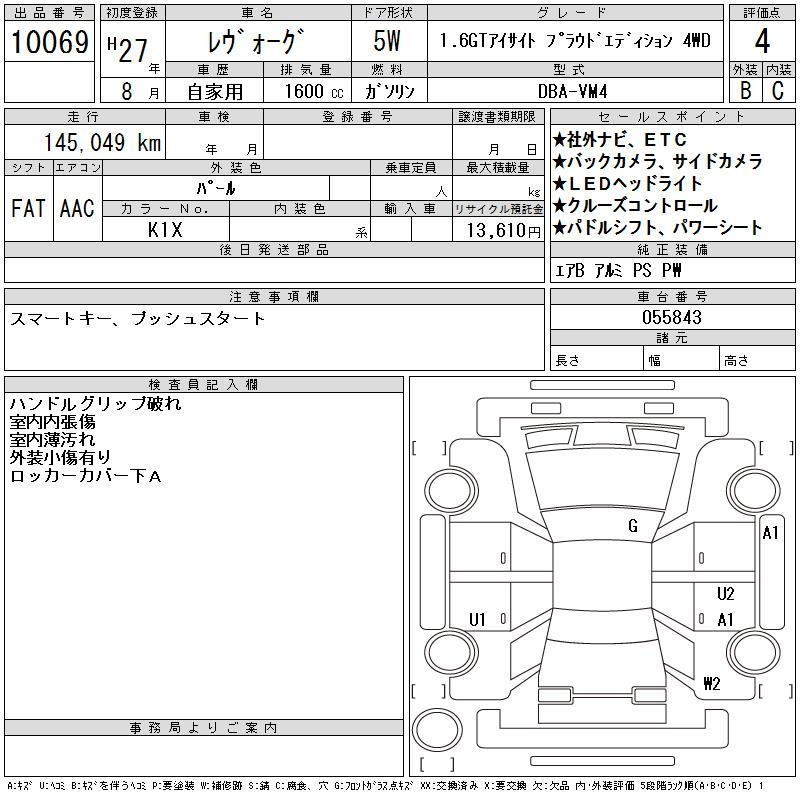Select the color code K1X
The image size is (800, 800).
(165, 230)
